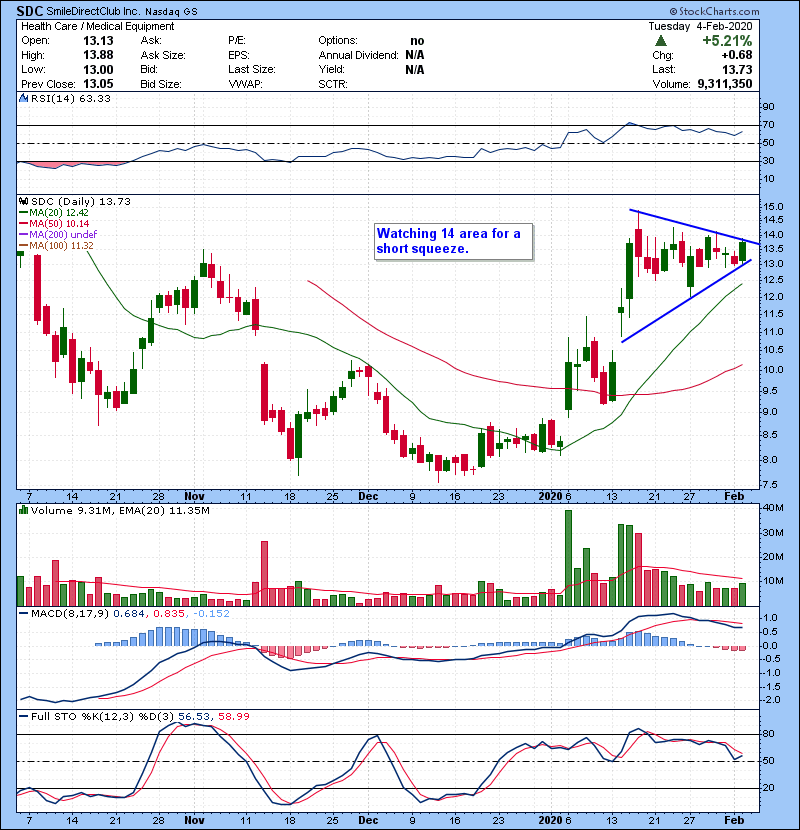Click the Tuesday 4-Feb-2020 date
Image resolution: width=800 pixels, height=830 pixels.
700,26
